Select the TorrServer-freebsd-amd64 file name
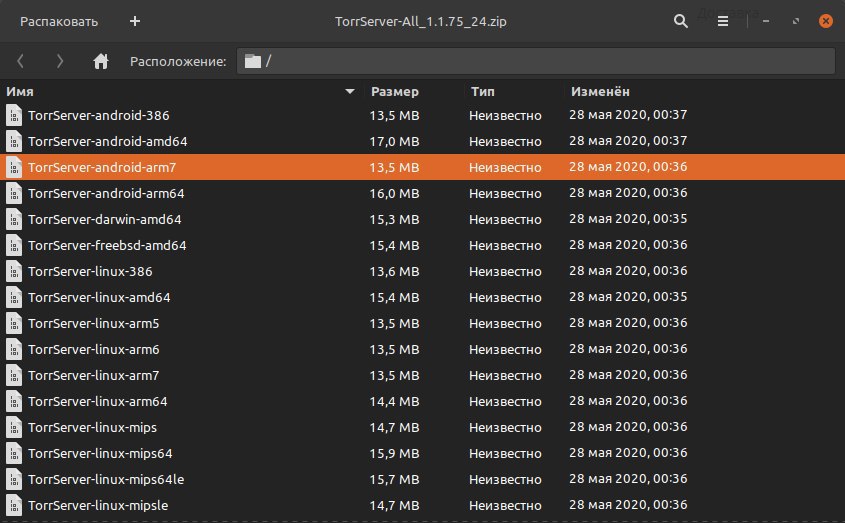This screenshot has height=523, width=845. click(x=107, y=245)
